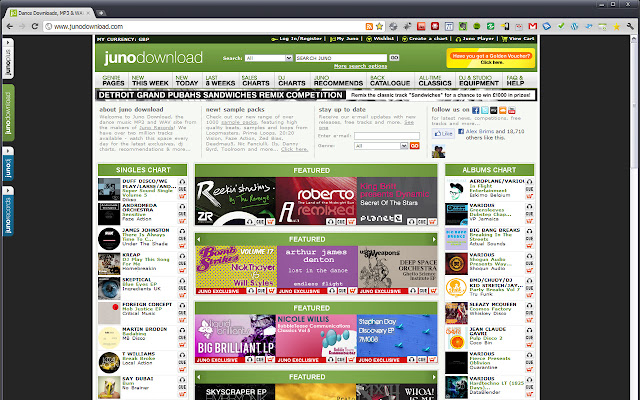Click the junodownload home logo
This screenshot has height=400, width=640.
(153, 58)
